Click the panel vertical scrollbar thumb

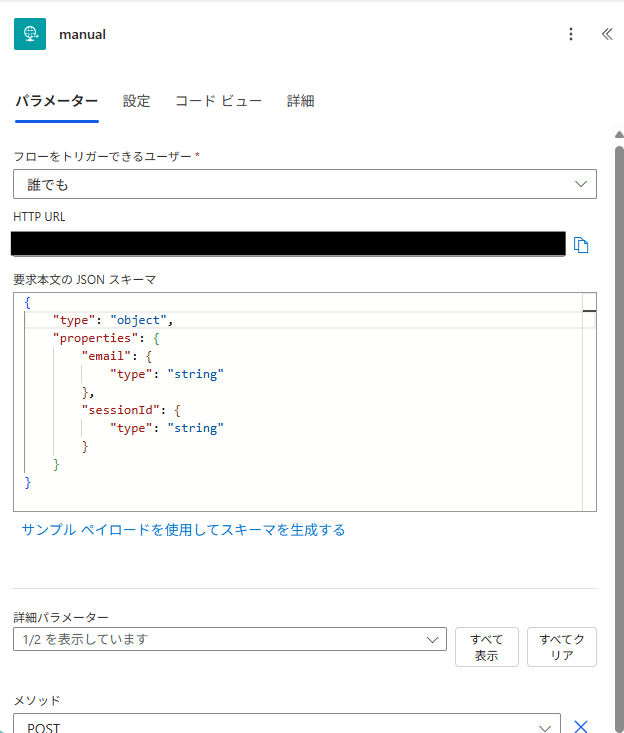(619, 439)
